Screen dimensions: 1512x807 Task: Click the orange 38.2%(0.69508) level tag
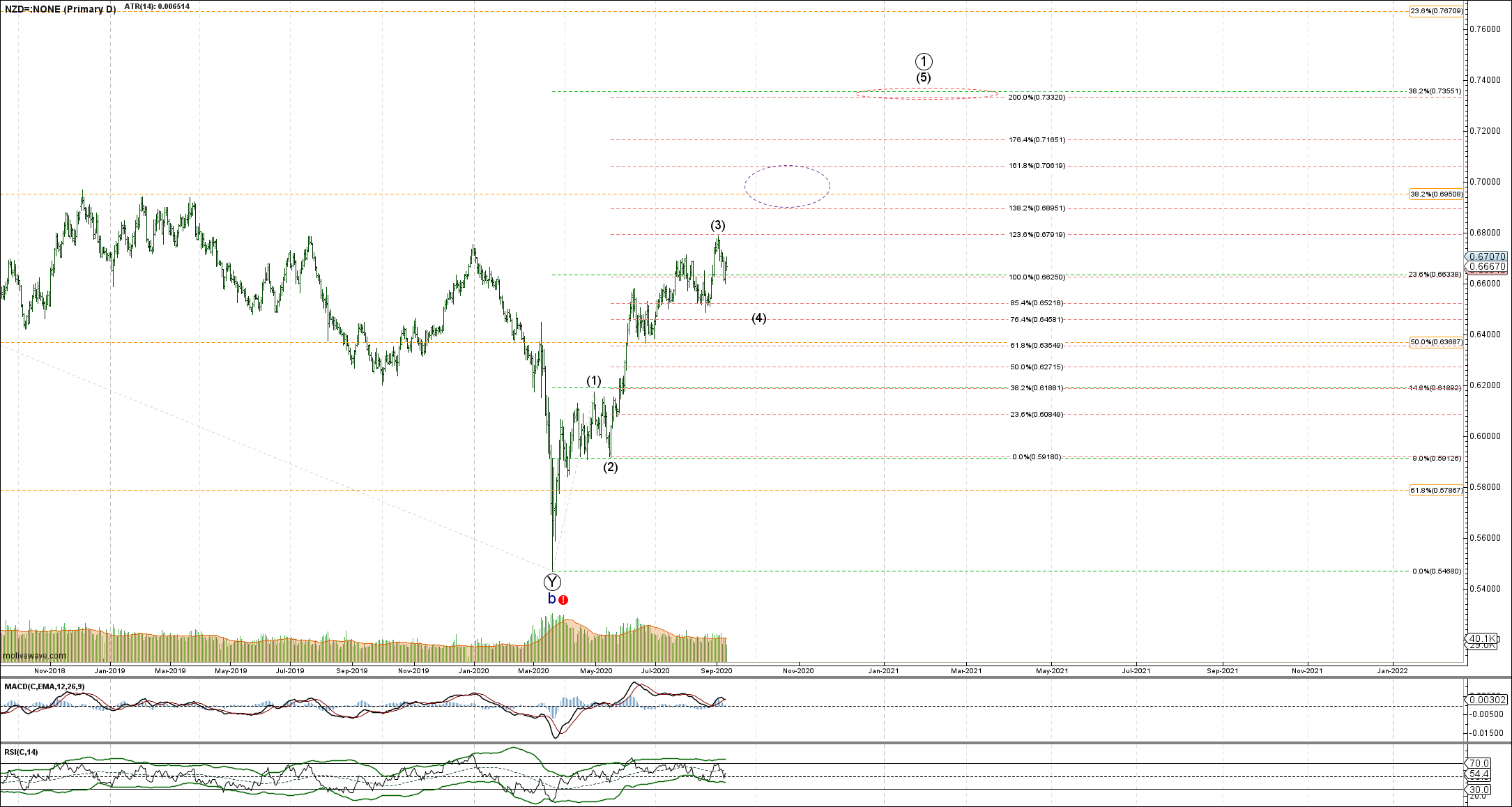coord(1436,194)
